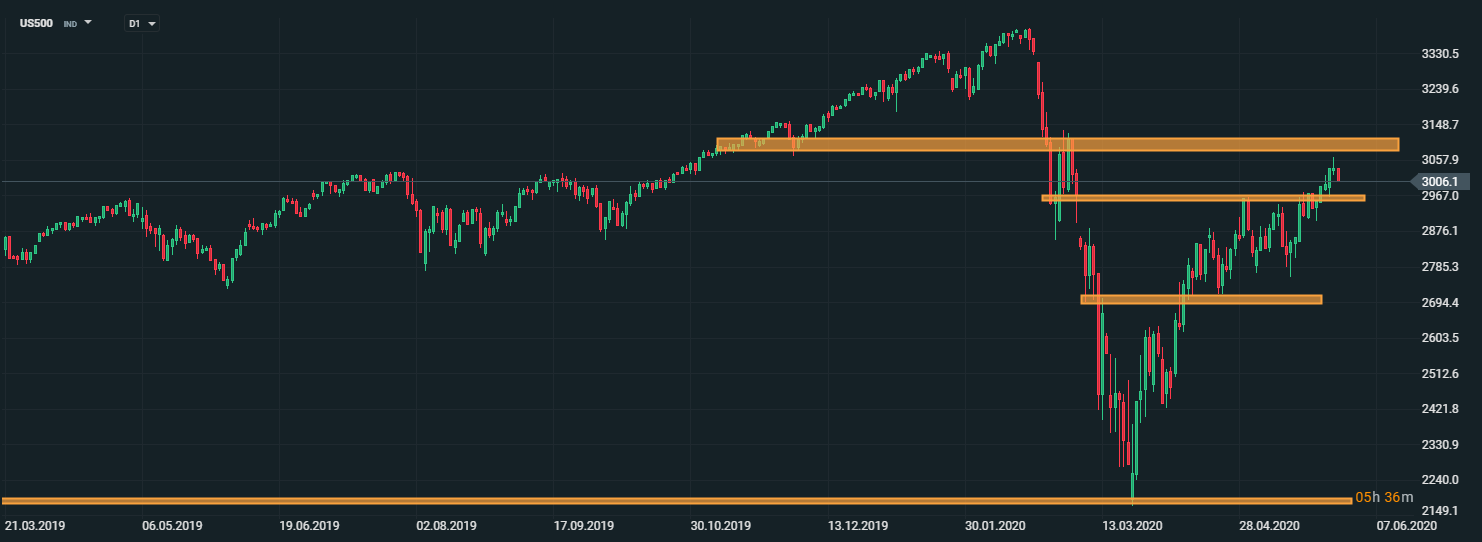Image resolution: width=1482 pixels, height=542 pixels.
Task: Click price axis label 3148.7
Action: coord(1439,125)
